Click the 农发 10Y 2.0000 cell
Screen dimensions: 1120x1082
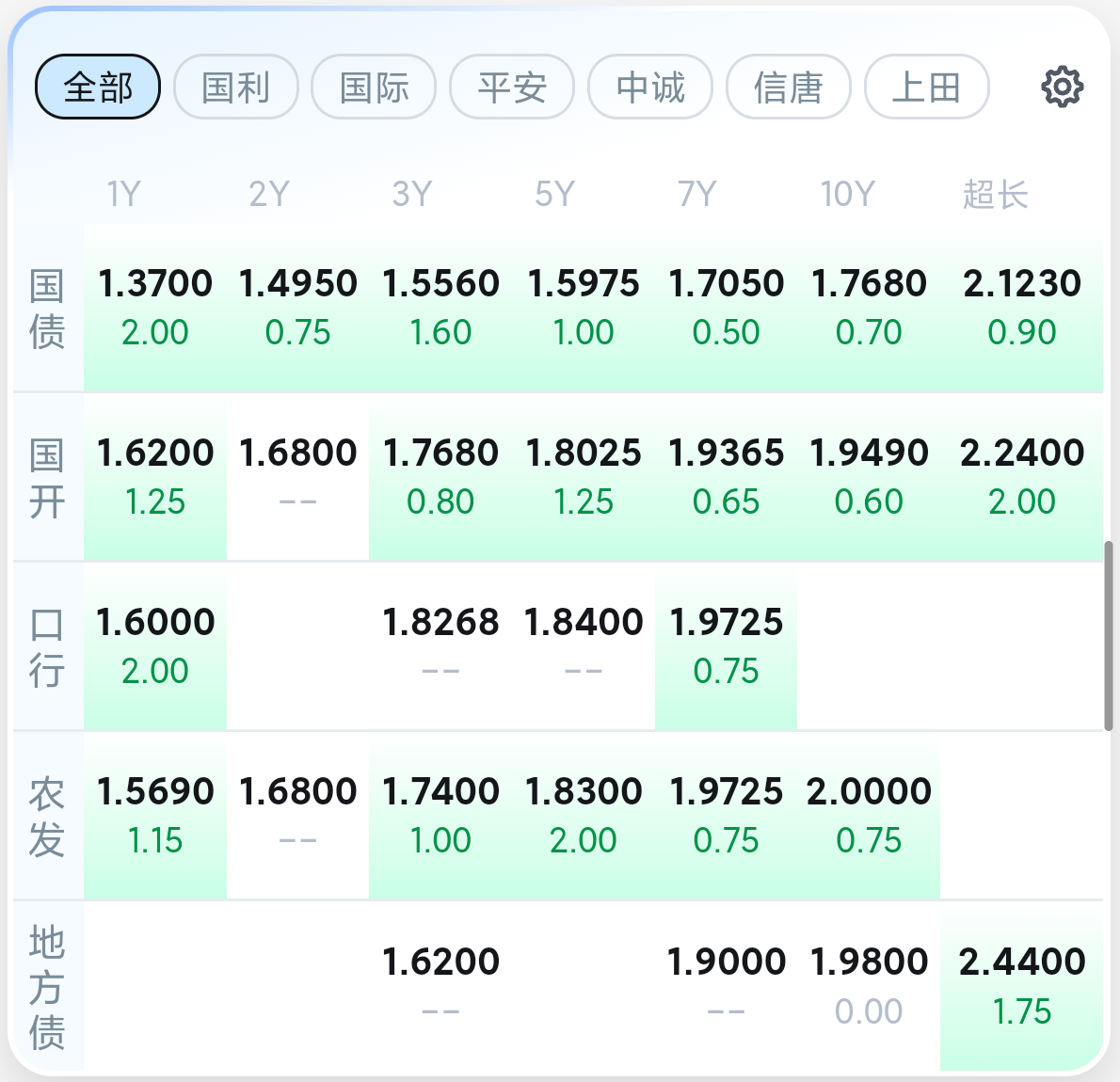(x=869, y=815)
